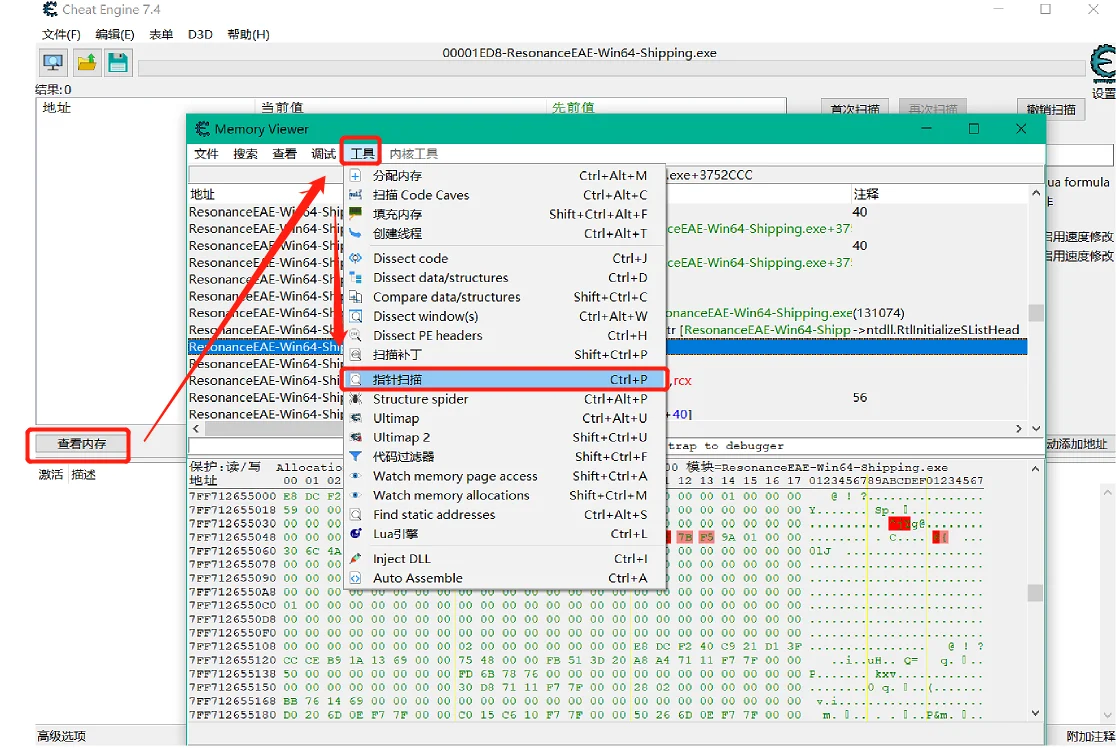
Task: Click the hex dump vertical scrollbar thumb
Action: pos(1036,593)
